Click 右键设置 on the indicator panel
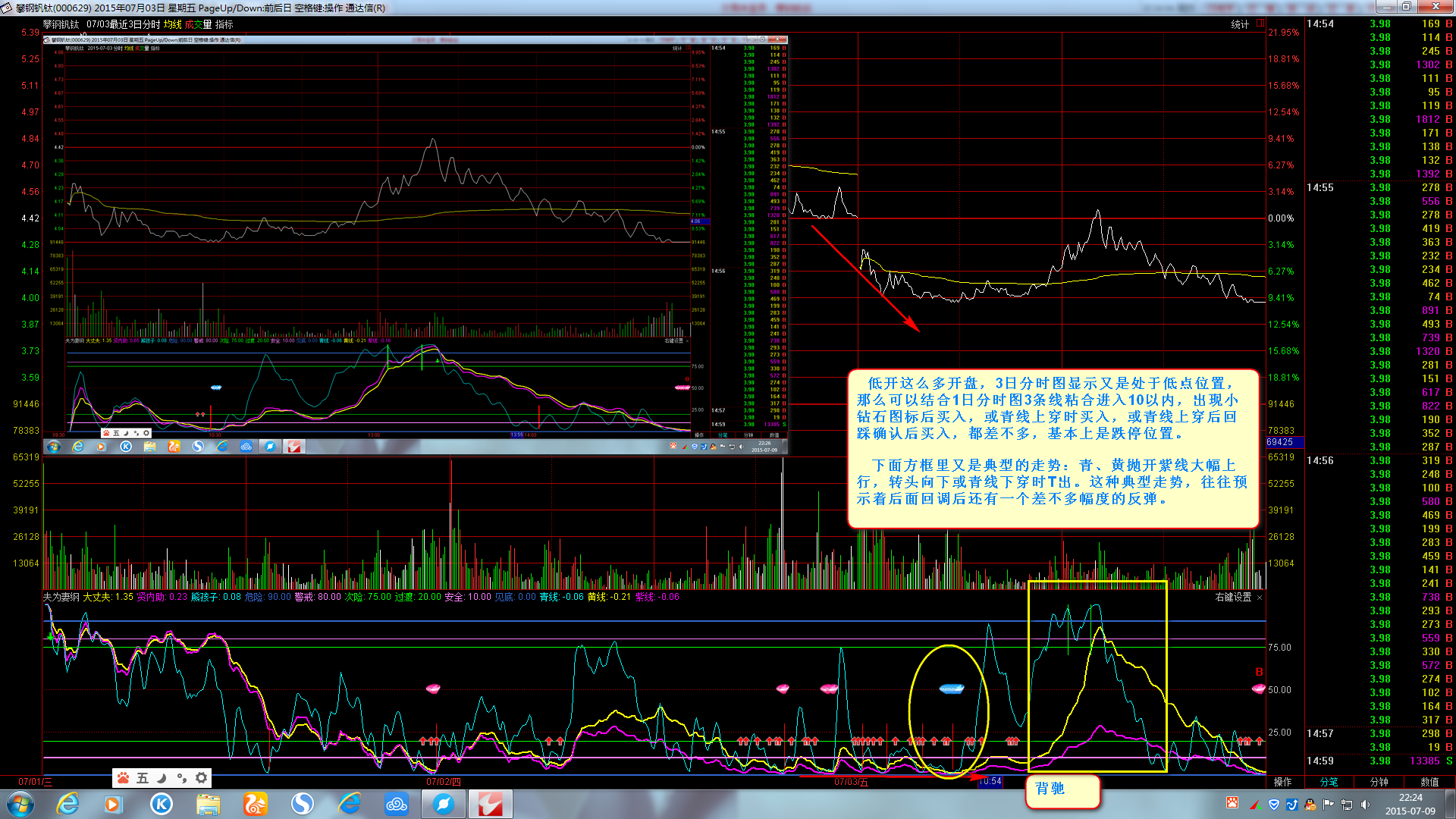1456x819 pixels. coord(1233,598)
